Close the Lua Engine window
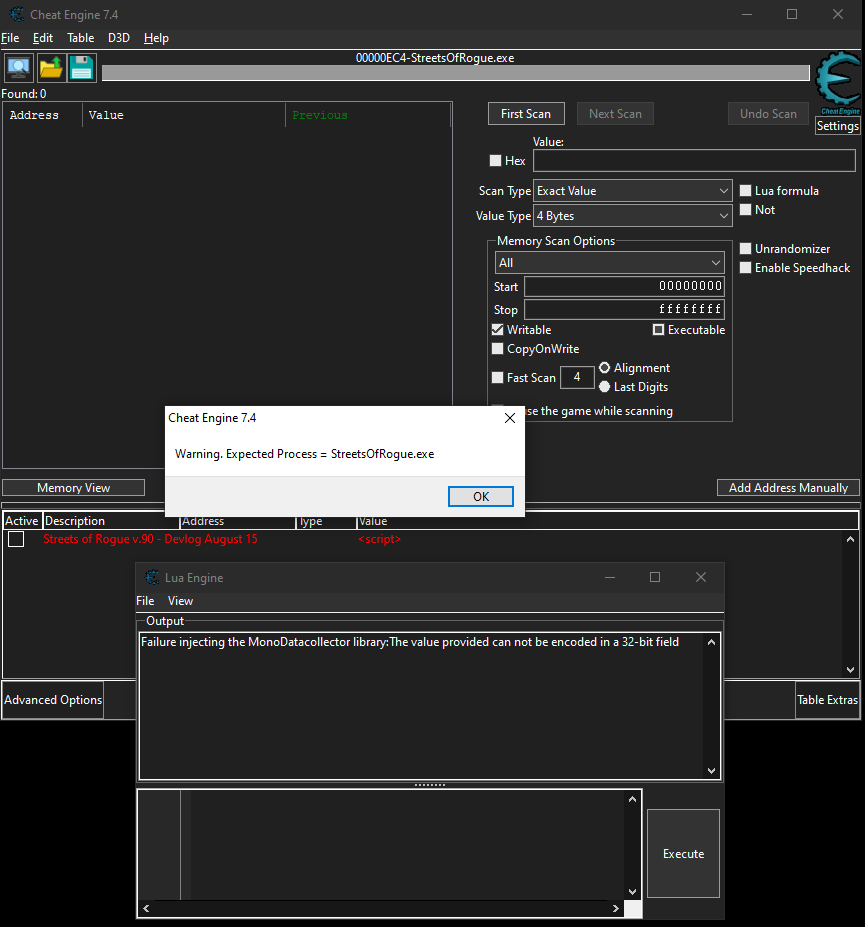 (x=701, y=577)
